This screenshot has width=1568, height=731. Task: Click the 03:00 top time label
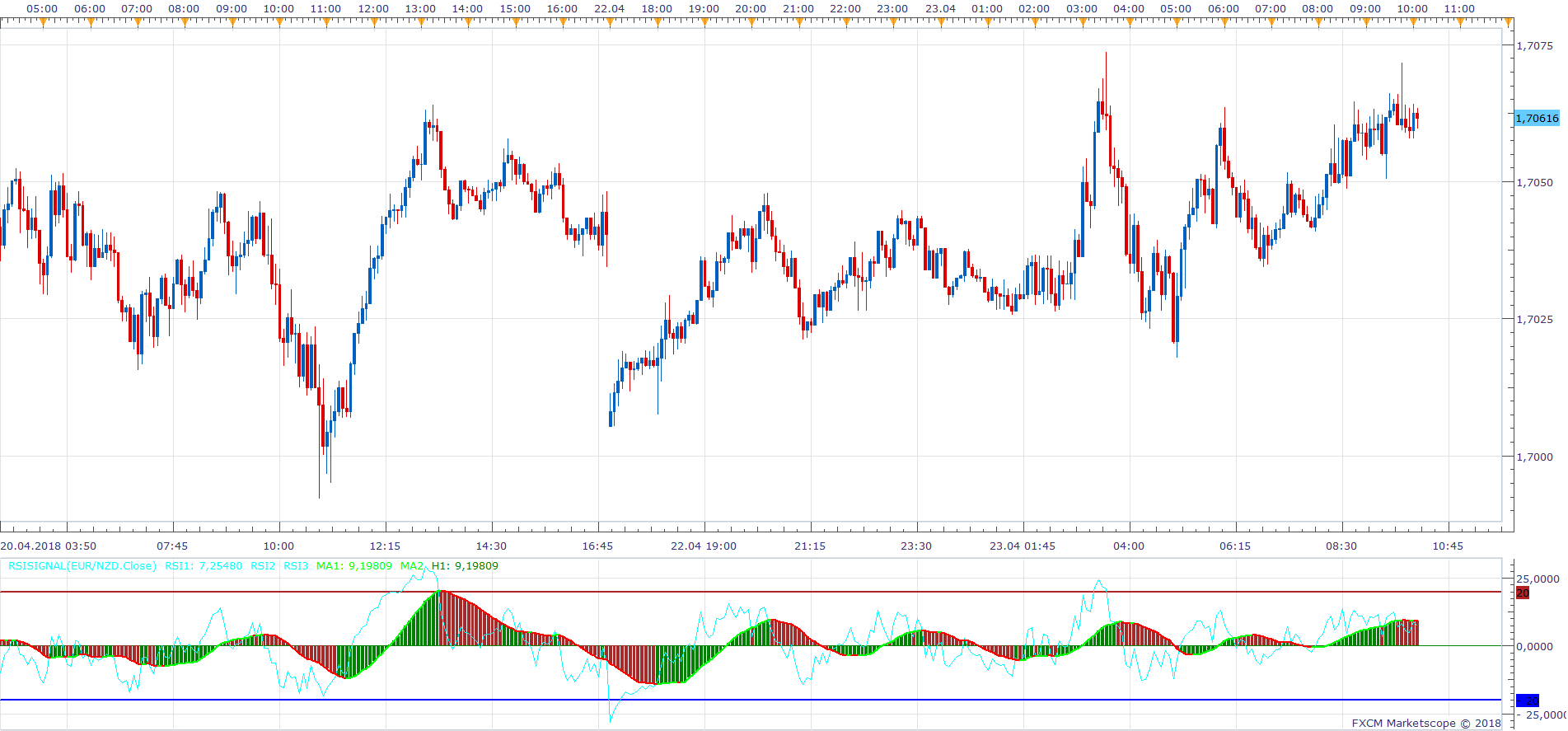(1082, 9)
